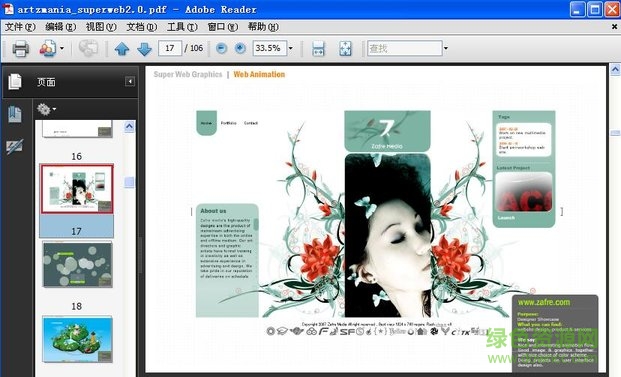The image size is (621, 377).
Task: Click the document vertical scrollbar thumb
Action: (x=615, y=133)
